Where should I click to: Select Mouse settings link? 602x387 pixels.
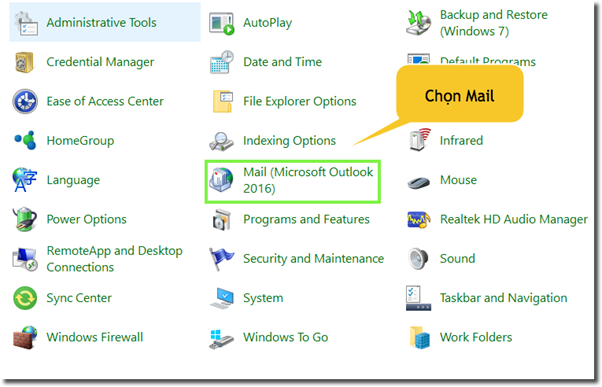coord(458,180)
